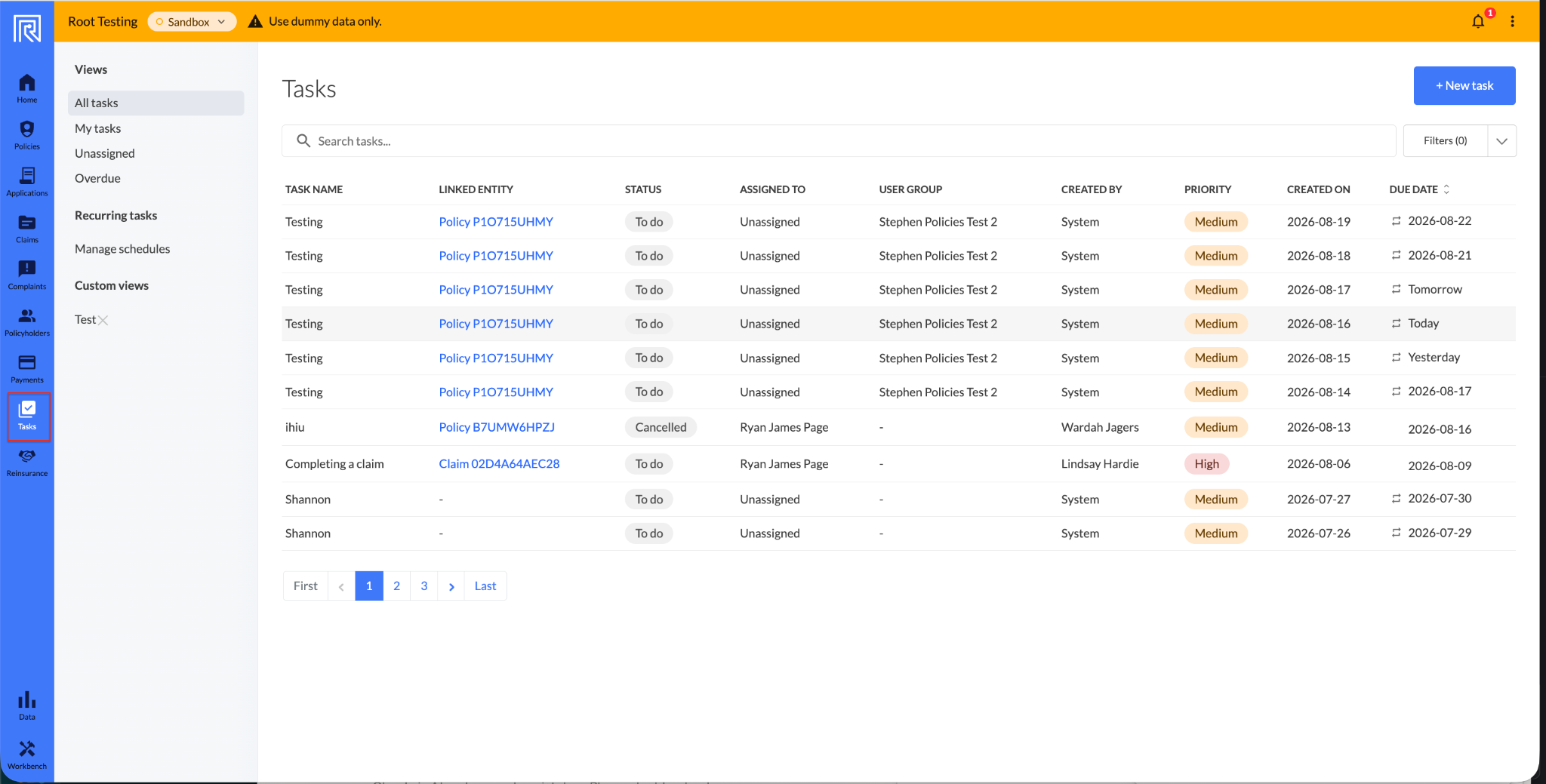Click the Cancelled status badge
The image size is (1546, 784).
click(x=661, y=427)
